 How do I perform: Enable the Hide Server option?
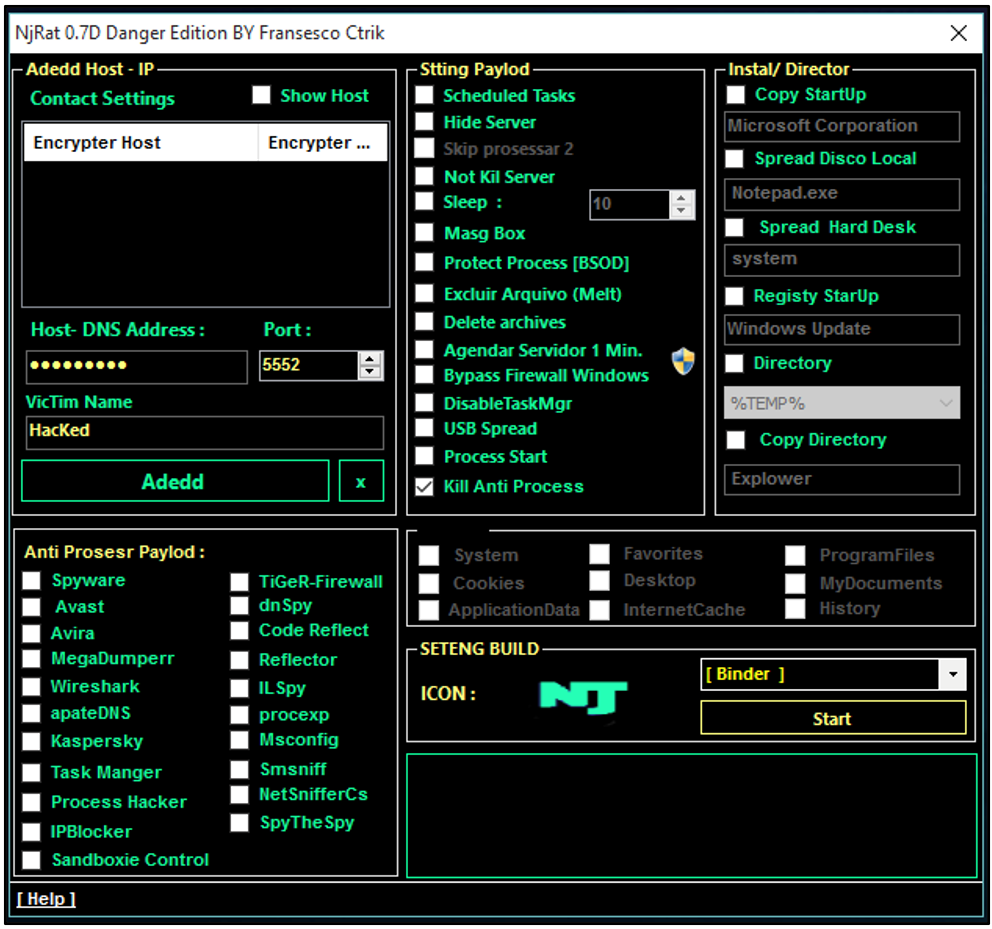(x=424, y=123)
